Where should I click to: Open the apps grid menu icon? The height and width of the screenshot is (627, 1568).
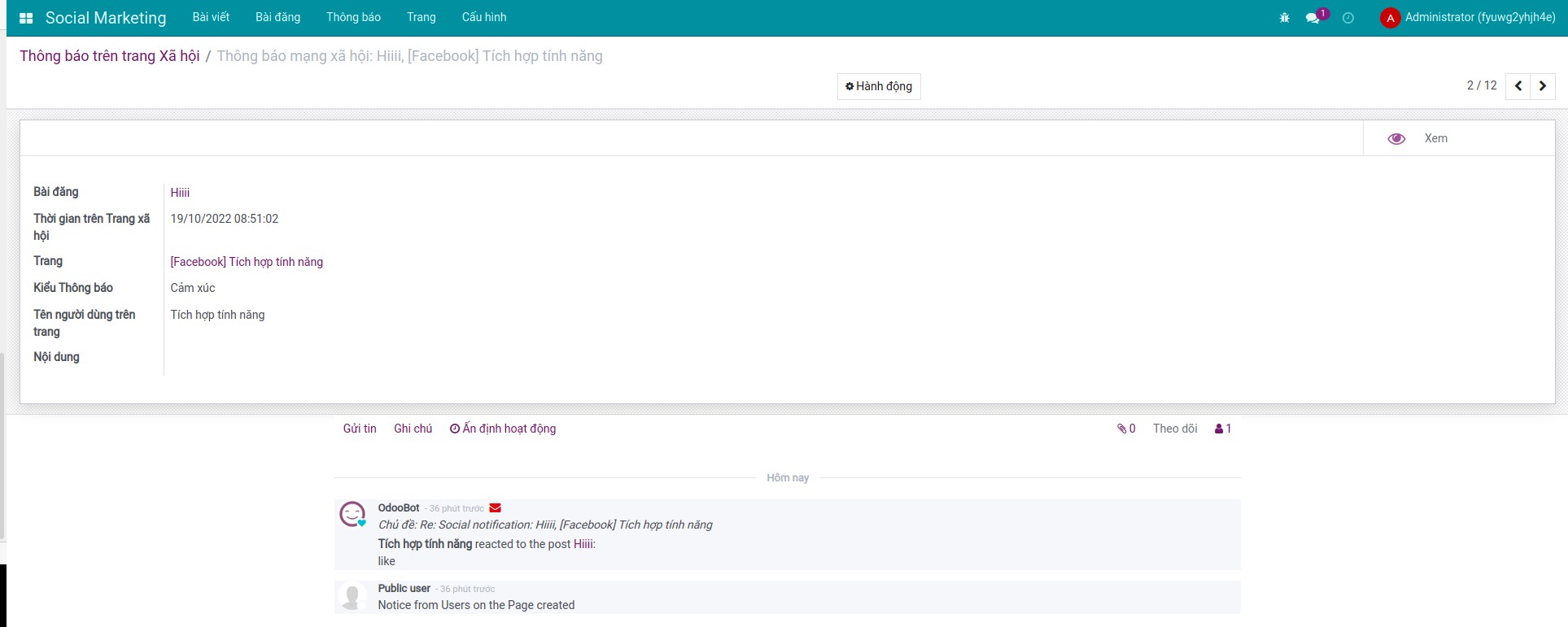[x=26, y=18]
